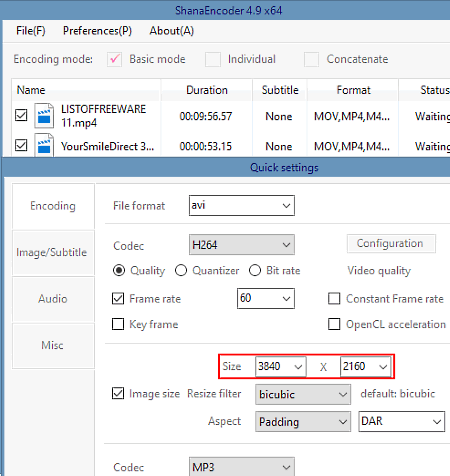Uncheck the LISTOFFREEWARE 11.mp4 row checkbox
The height and width of the screenshot is (476, 450).
point(21,115)
